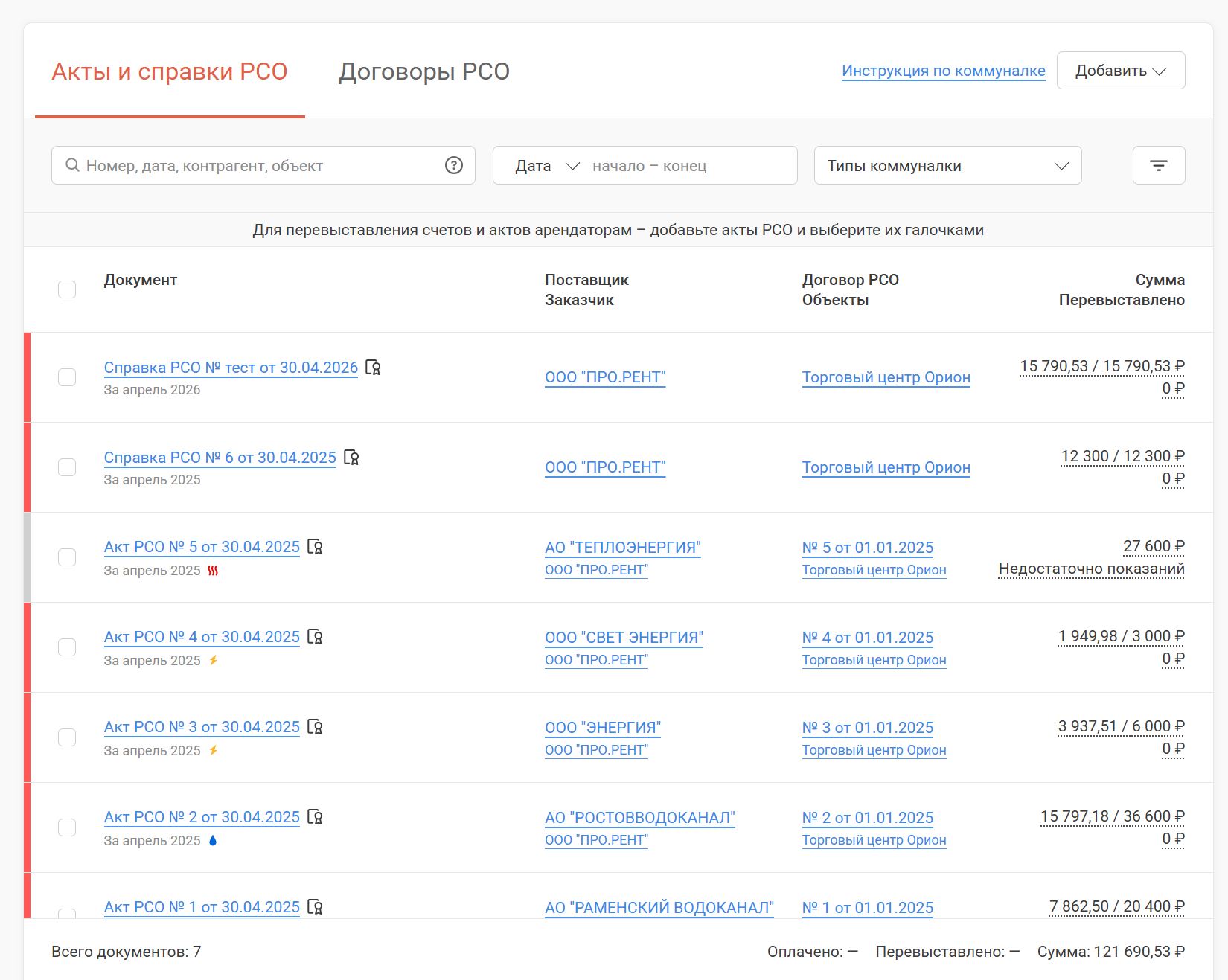This screenshot has height=980, width=1228.
Task: Click certificate icon beside Акт РСО № 5
Action: tap(316, 547)
